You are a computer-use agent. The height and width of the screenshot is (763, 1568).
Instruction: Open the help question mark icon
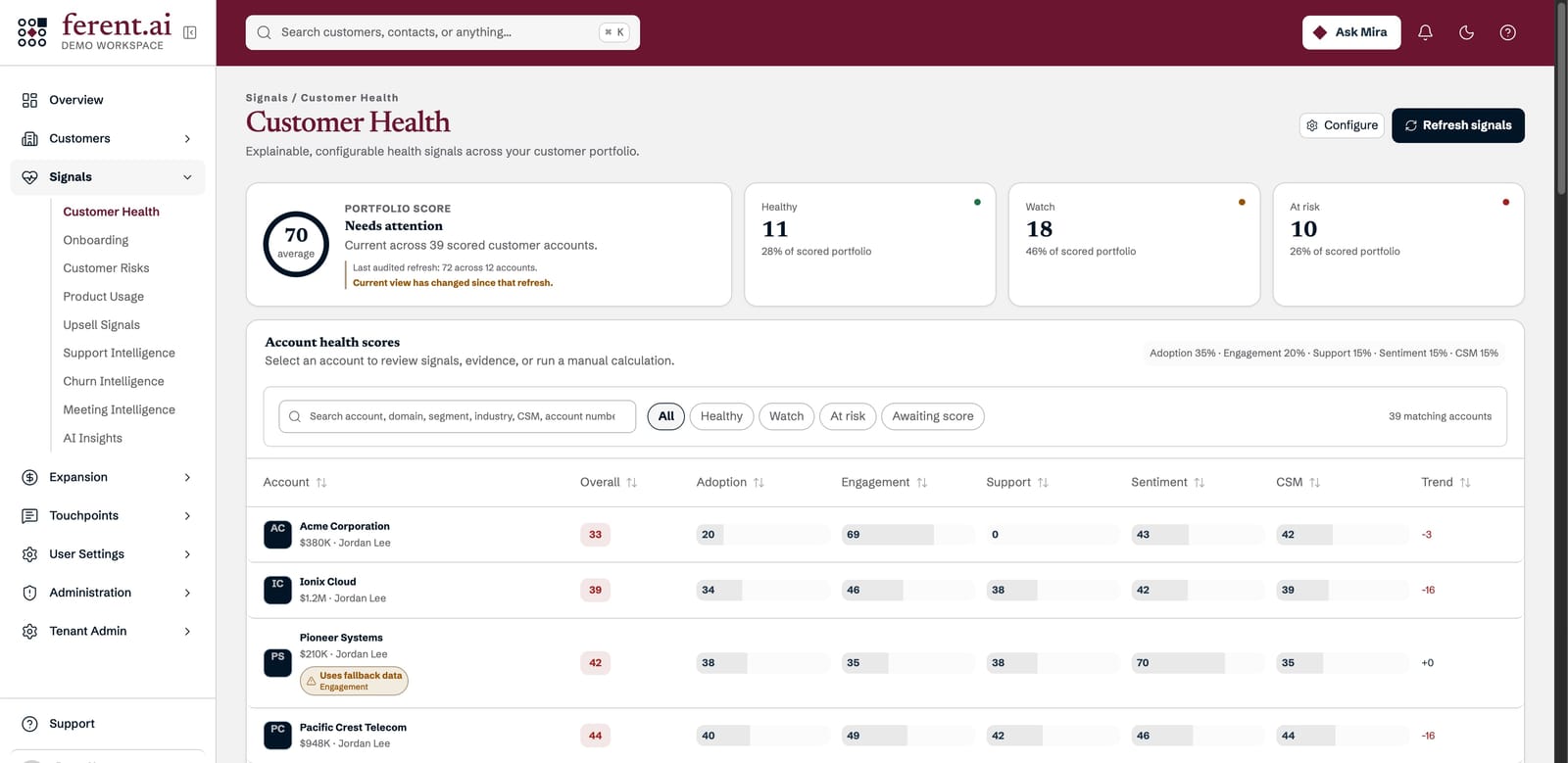pos(1507,32)
